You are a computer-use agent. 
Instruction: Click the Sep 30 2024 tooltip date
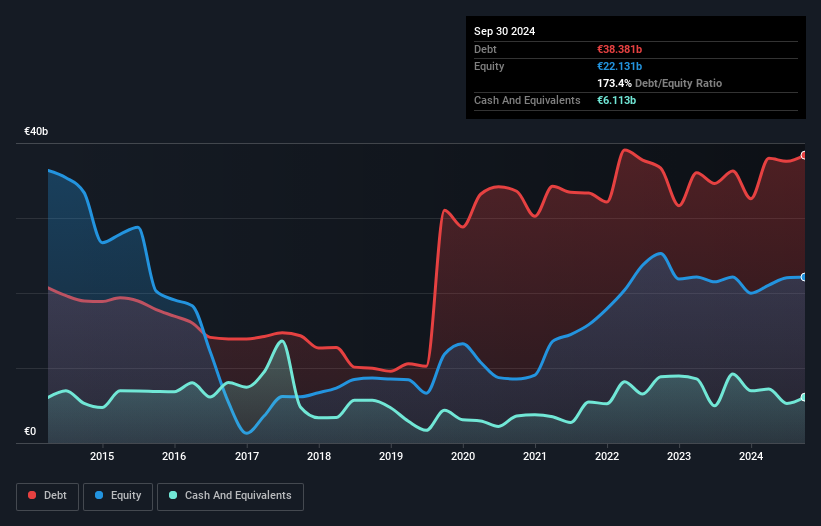tap(504, 31)
